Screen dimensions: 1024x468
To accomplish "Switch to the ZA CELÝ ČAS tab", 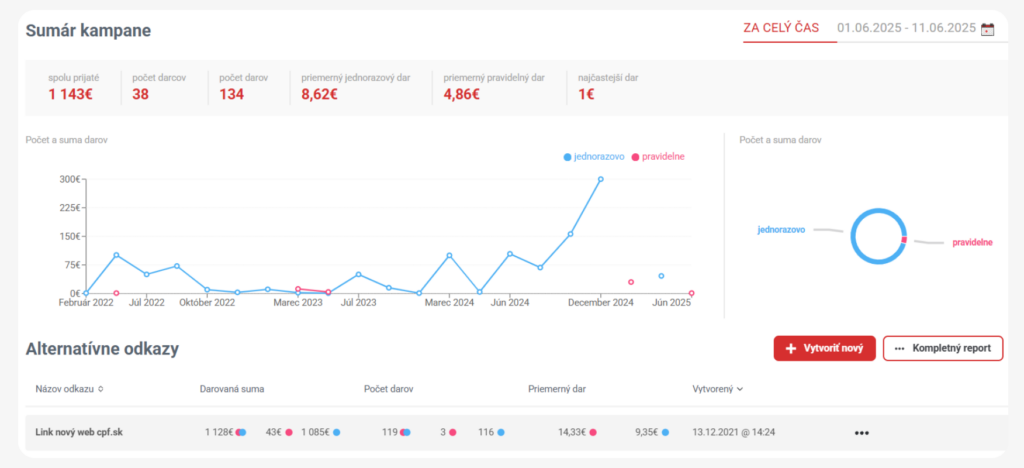I will (782, 28).
